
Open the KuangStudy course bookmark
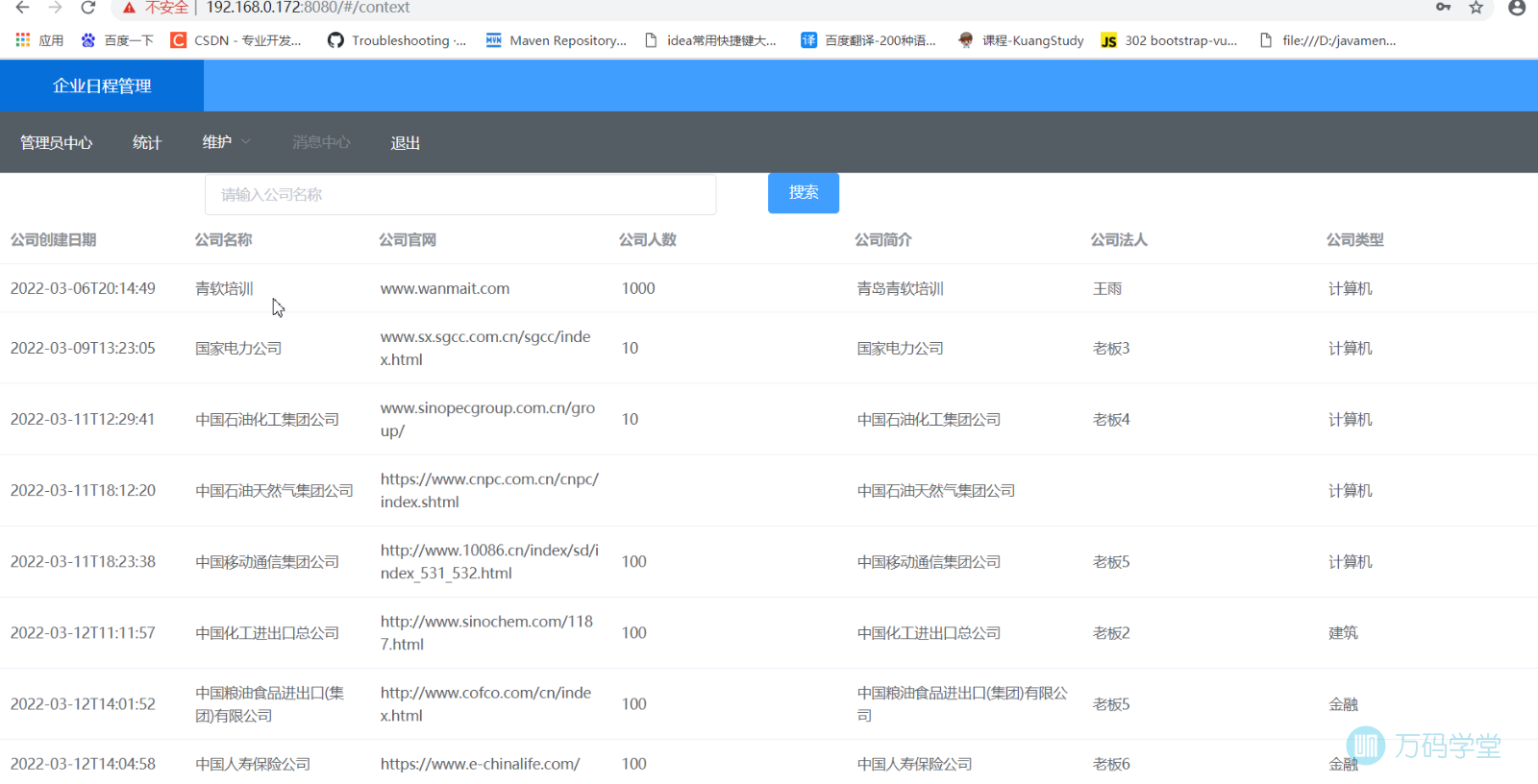pos(1021,40)
